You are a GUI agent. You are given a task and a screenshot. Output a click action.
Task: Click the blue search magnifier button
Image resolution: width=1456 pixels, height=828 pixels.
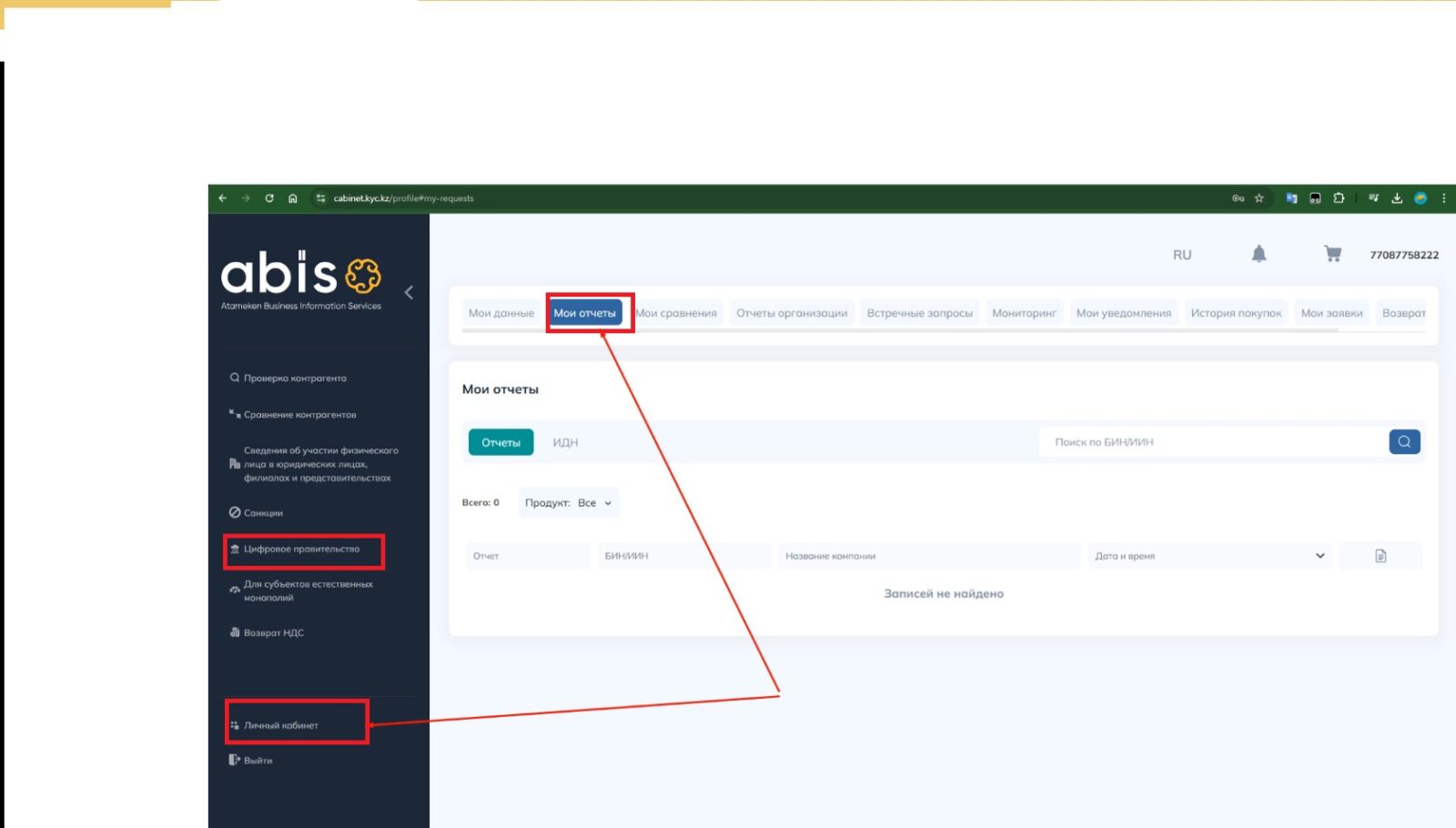coord(1404,442)
